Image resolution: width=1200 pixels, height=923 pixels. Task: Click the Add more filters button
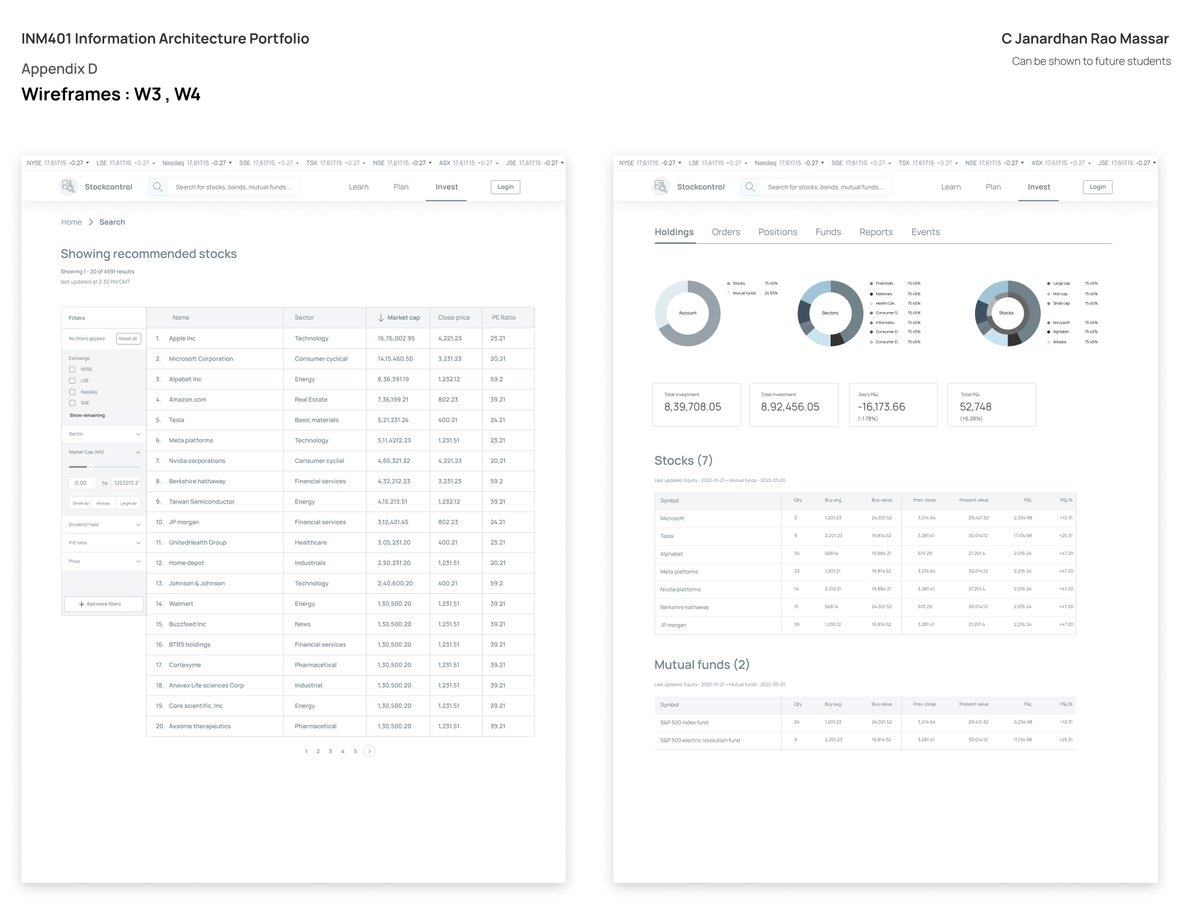pos(104,604)
